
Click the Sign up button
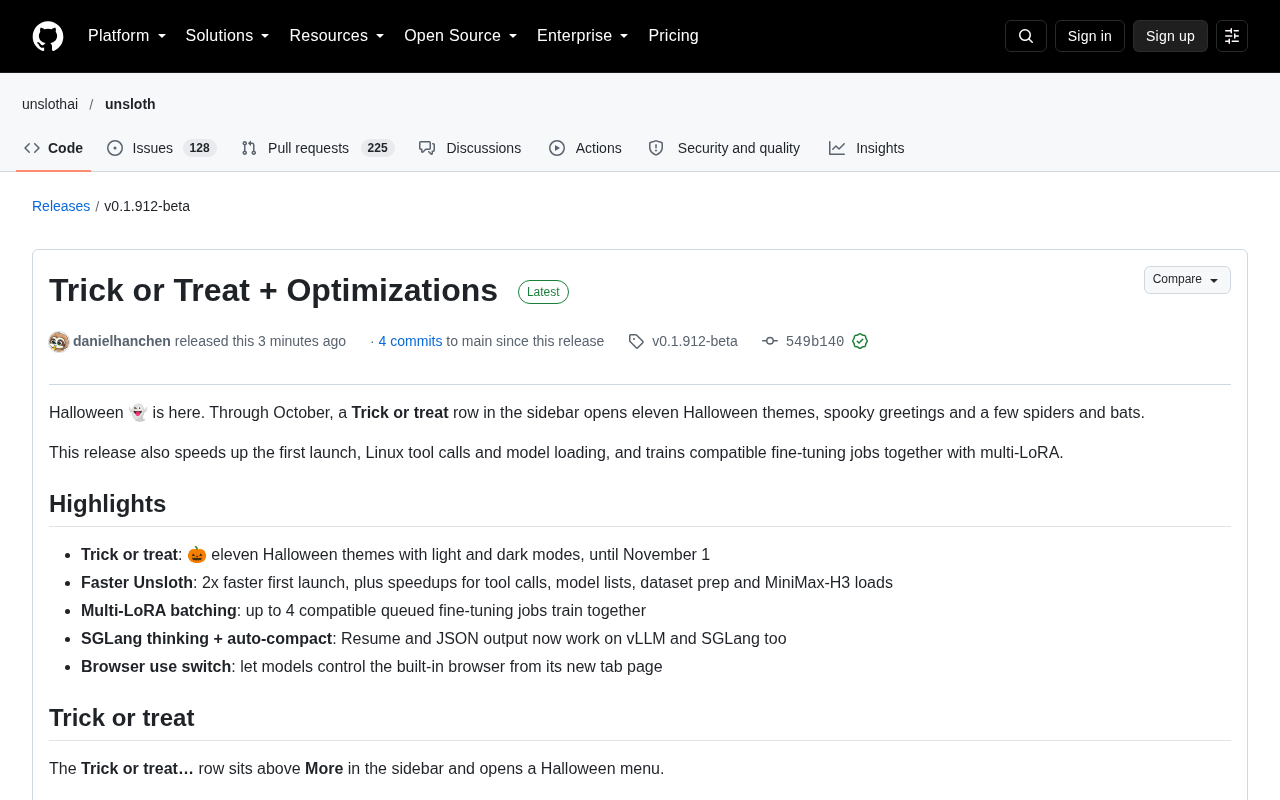pyautogui.click(x=1170, y=36)
